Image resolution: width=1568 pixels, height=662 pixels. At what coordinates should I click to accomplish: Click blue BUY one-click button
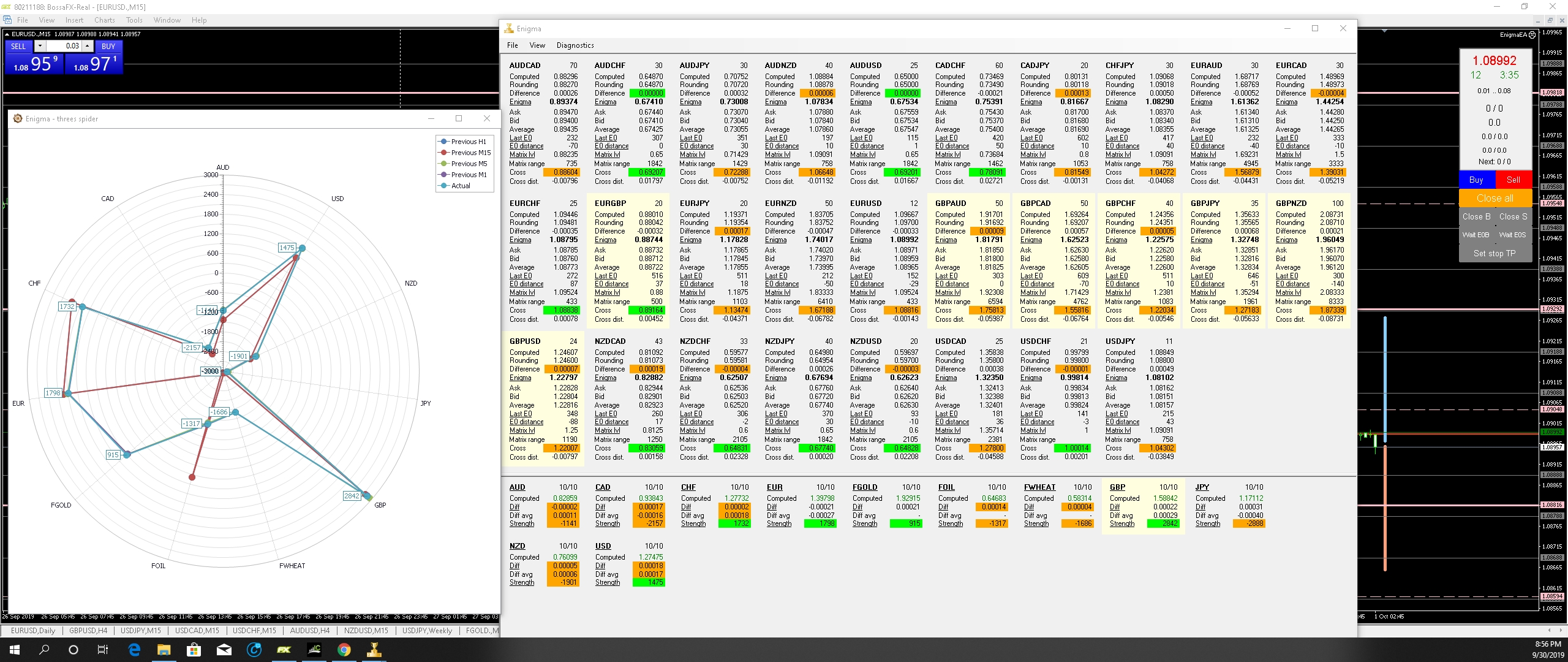pyautogui.click(x=108, y=46)
